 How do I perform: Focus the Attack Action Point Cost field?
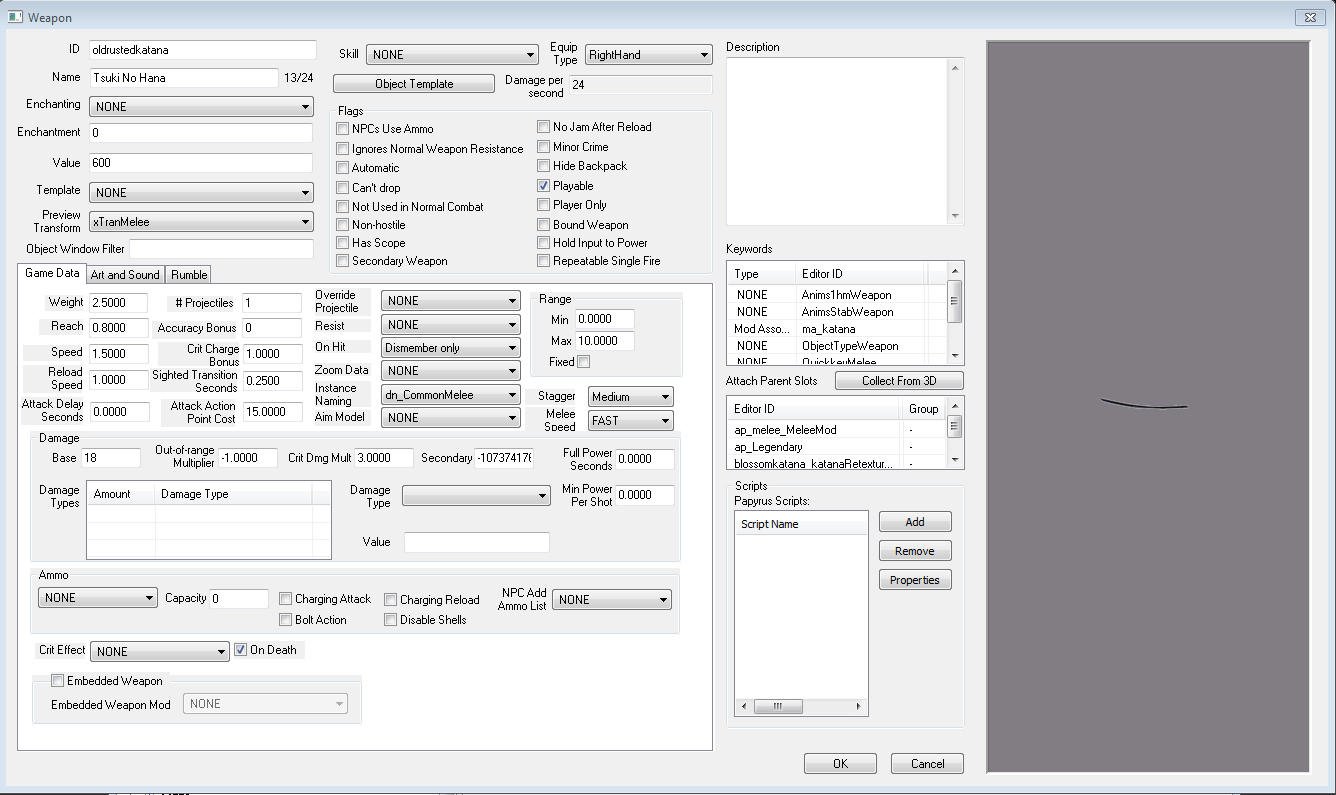point(273,412)
